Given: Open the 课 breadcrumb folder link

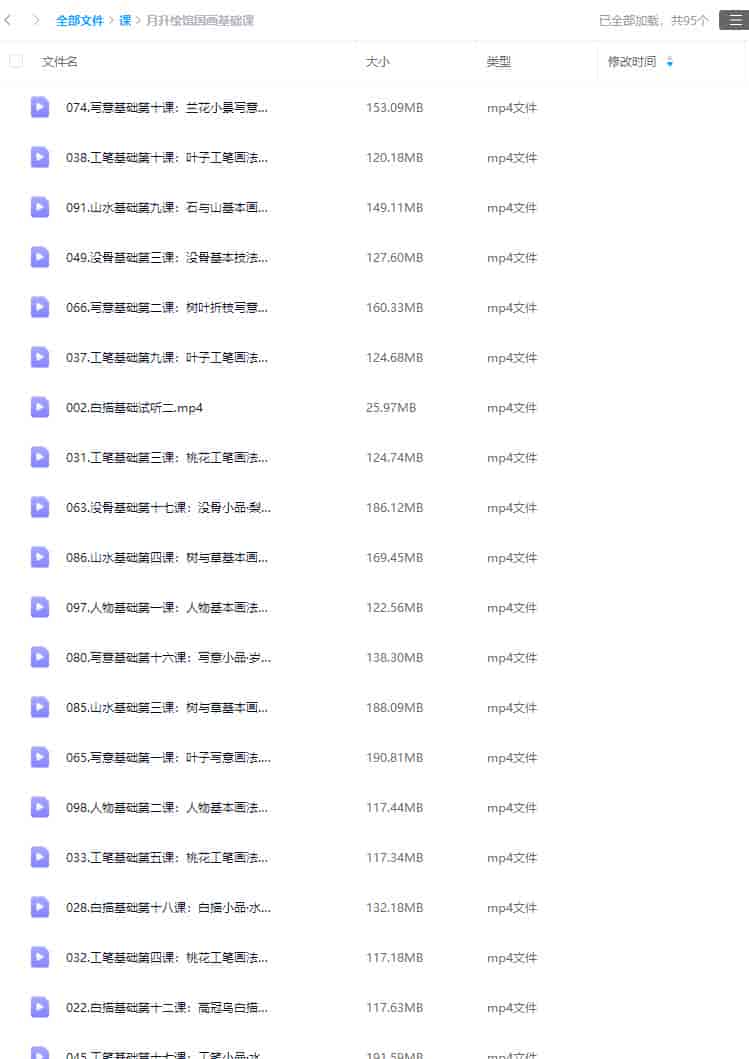Looking at the screenshot, I should click(125, 20).
